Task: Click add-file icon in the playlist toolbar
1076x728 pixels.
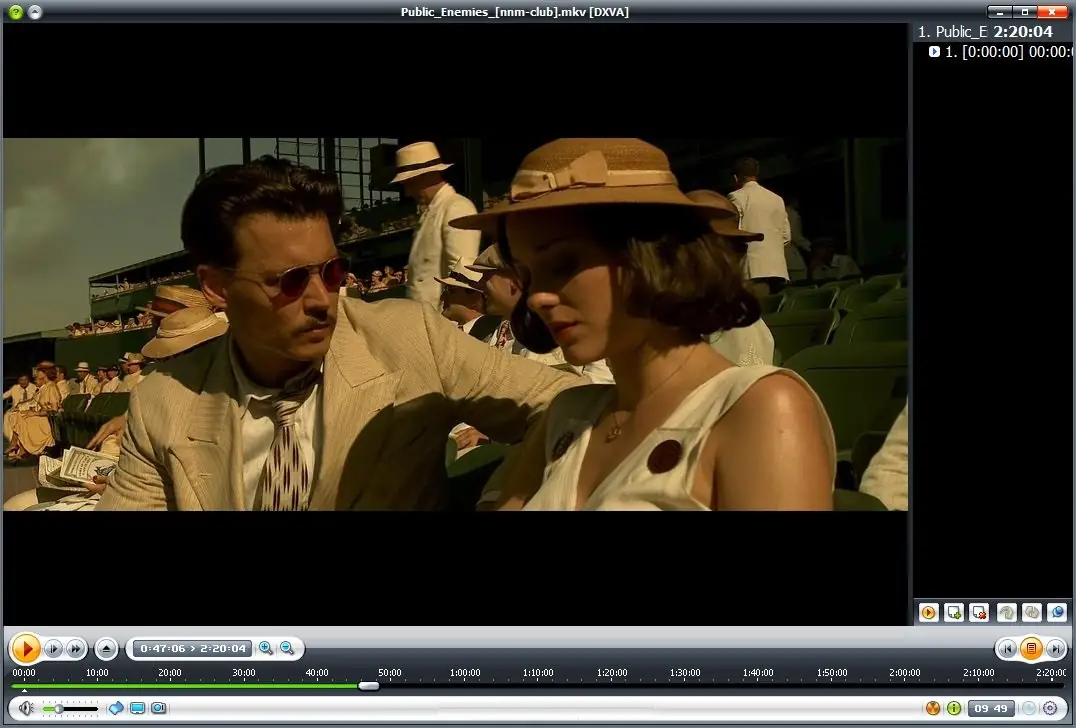Action: point(954,612)
